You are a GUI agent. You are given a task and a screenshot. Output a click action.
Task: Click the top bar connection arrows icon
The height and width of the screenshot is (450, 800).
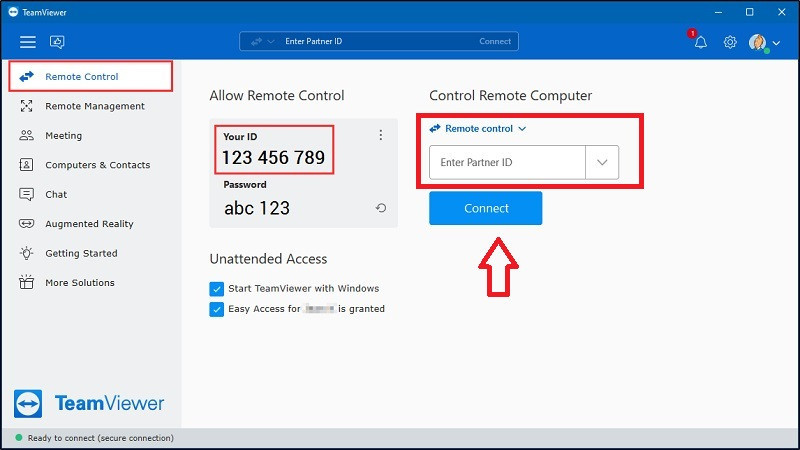[257, 41]
